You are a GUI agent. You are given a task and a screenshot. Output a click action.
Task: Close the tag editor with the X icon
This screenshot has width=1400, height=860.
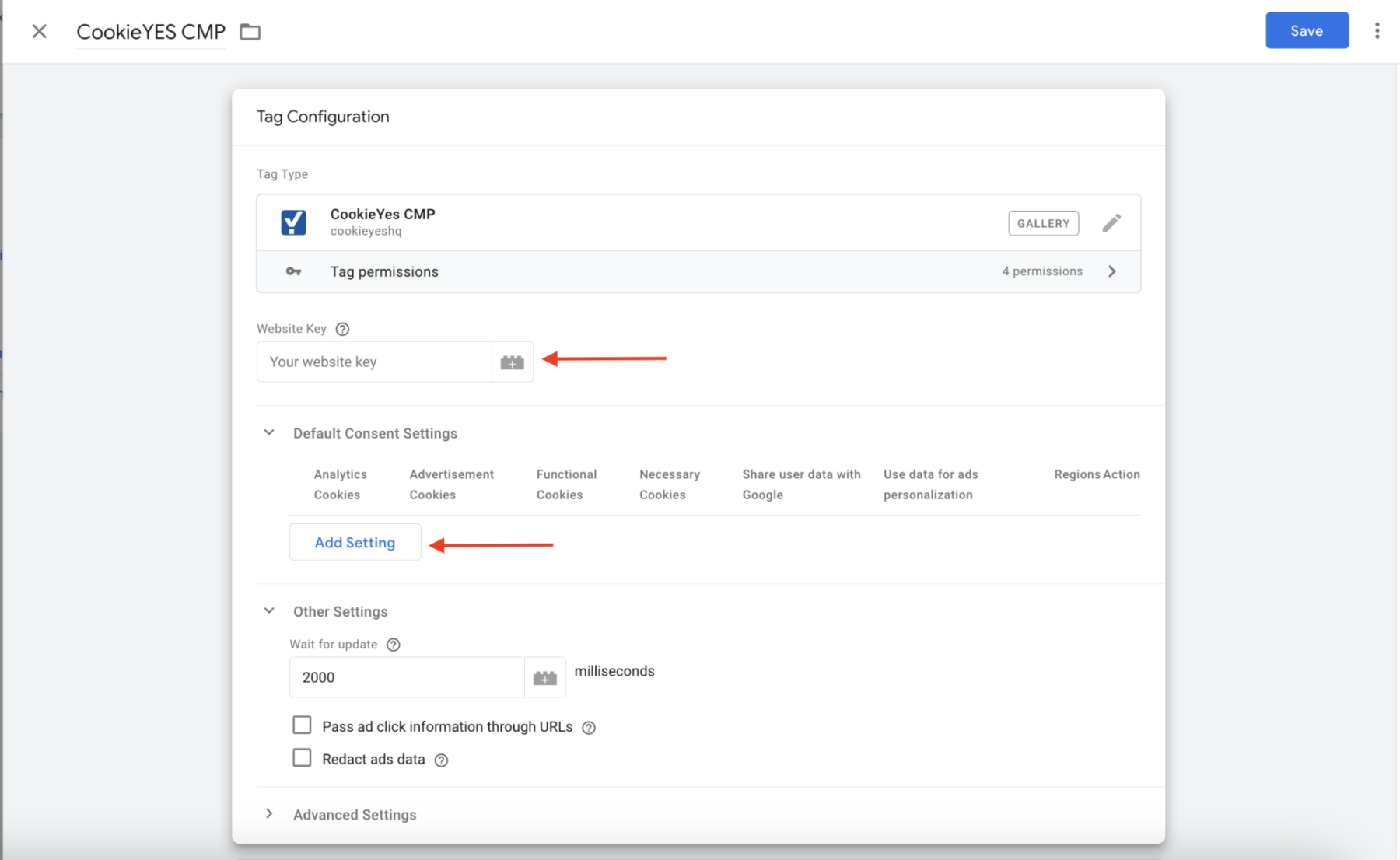click(39, 31)
